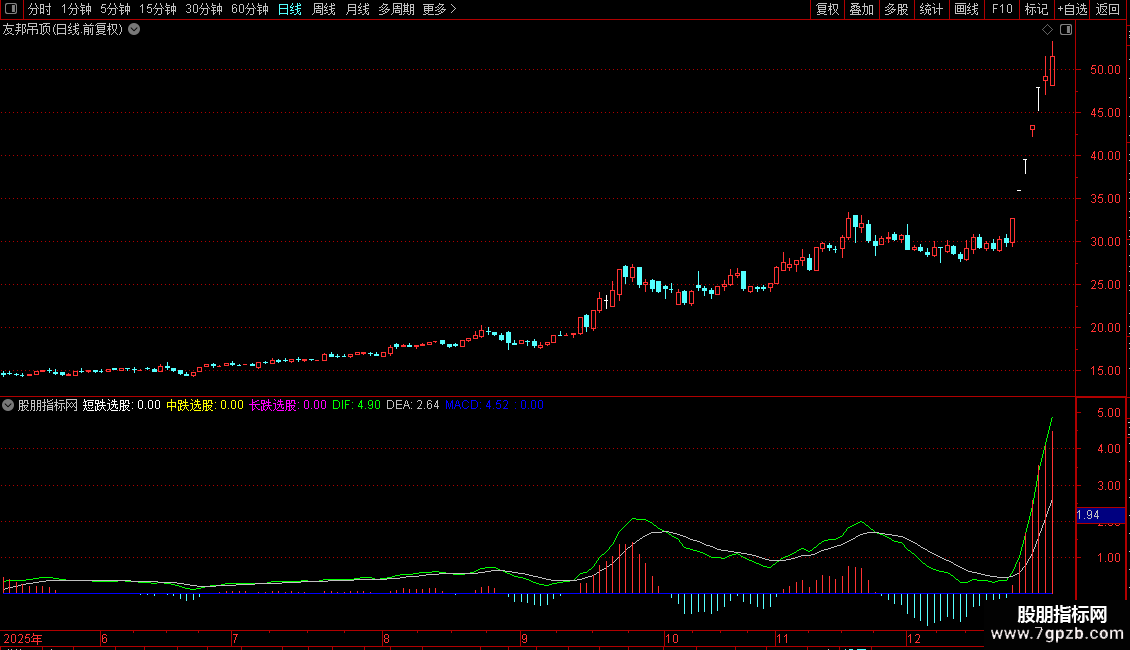The height and width of the screenshot is (650, 1130).
Task: Select the 60分钟 period
Action: pos(250,9)
